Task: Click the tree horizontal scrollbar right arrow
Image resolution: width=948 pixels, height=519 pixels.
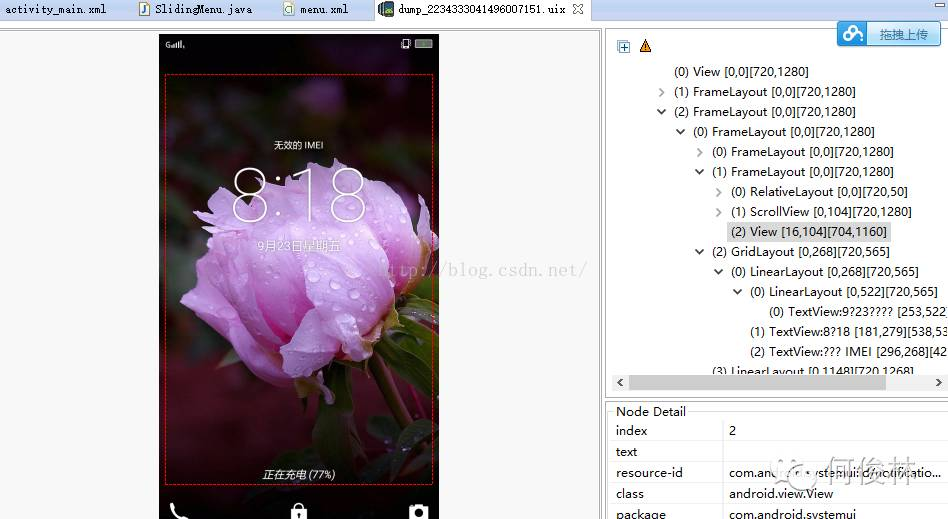Action: point(938,382)
